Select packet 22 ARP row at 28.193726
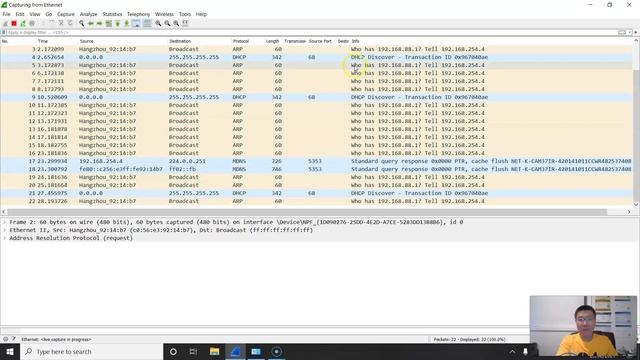Image resolution: width=640 pixels, height=360 pixels. 316,201
